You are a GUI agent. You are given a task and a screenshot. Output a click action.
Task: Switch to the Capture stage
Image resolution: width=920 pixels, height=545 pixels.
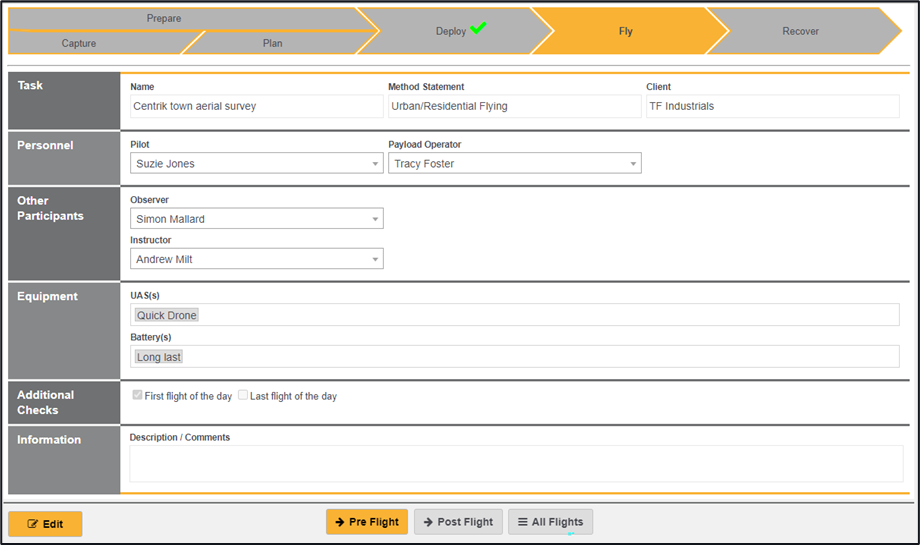tap(79, 43)
